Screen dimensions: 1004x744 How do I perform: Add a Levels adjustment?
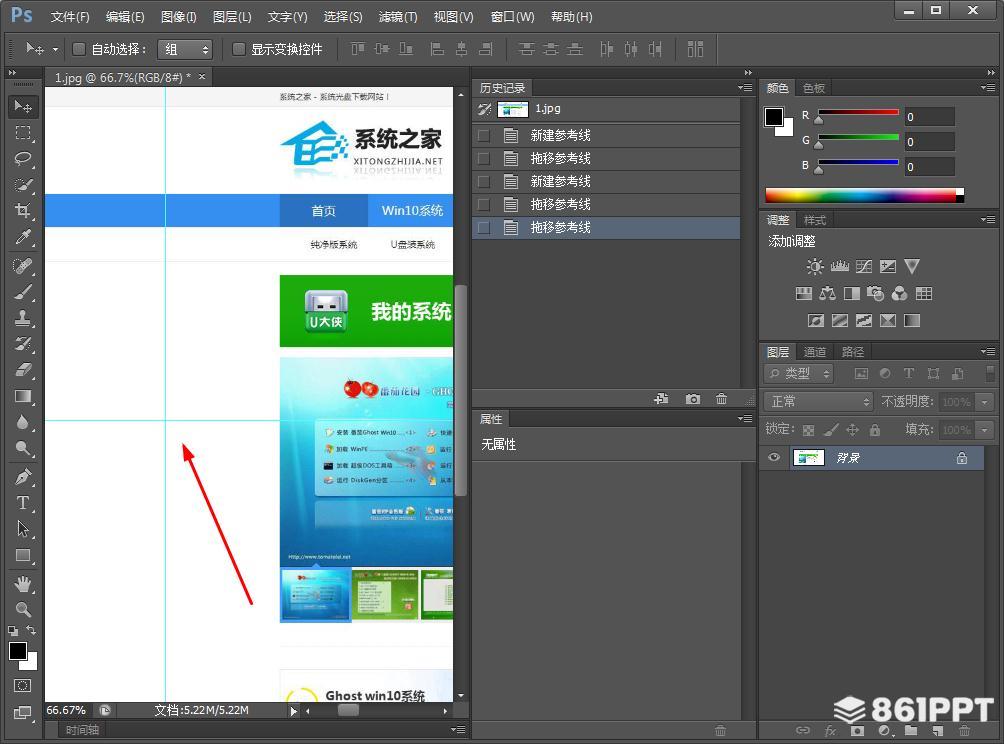[839, 266]
